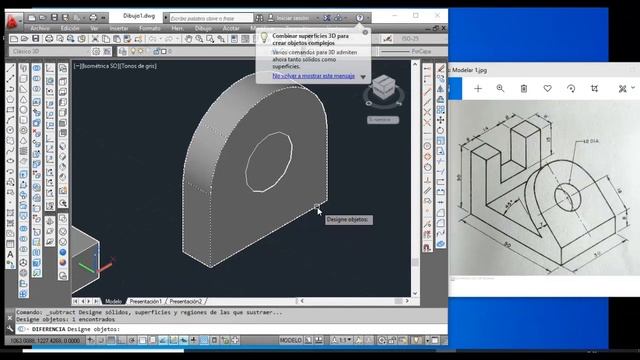Select the Pan hand tool
640x360 pixels.
(x=188, y=39)
